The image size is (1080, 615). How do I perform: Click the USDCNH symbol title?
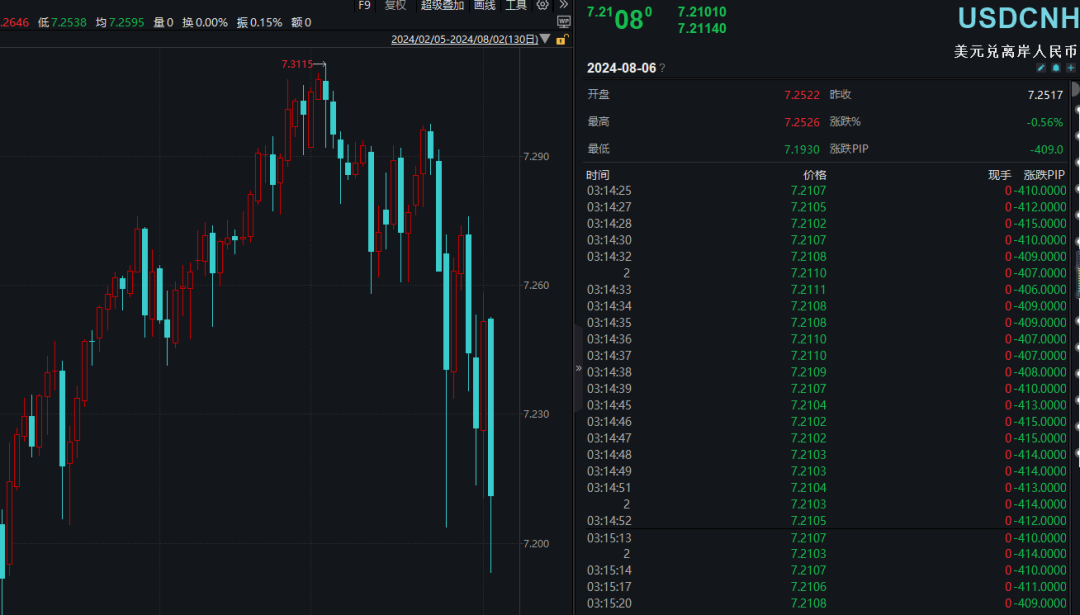pos(1018,18)
